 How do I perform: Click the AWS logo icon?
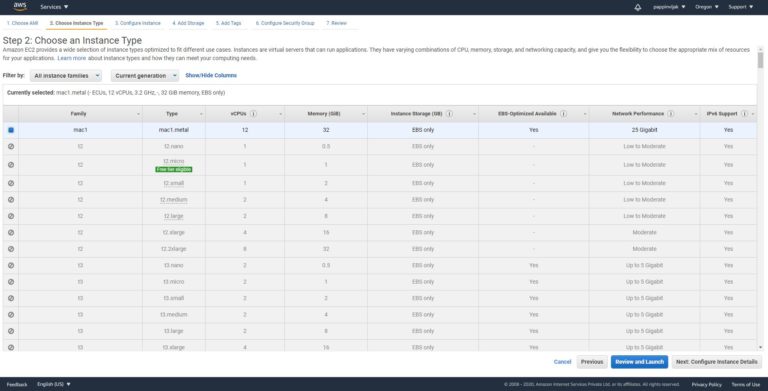click(20, 6)
